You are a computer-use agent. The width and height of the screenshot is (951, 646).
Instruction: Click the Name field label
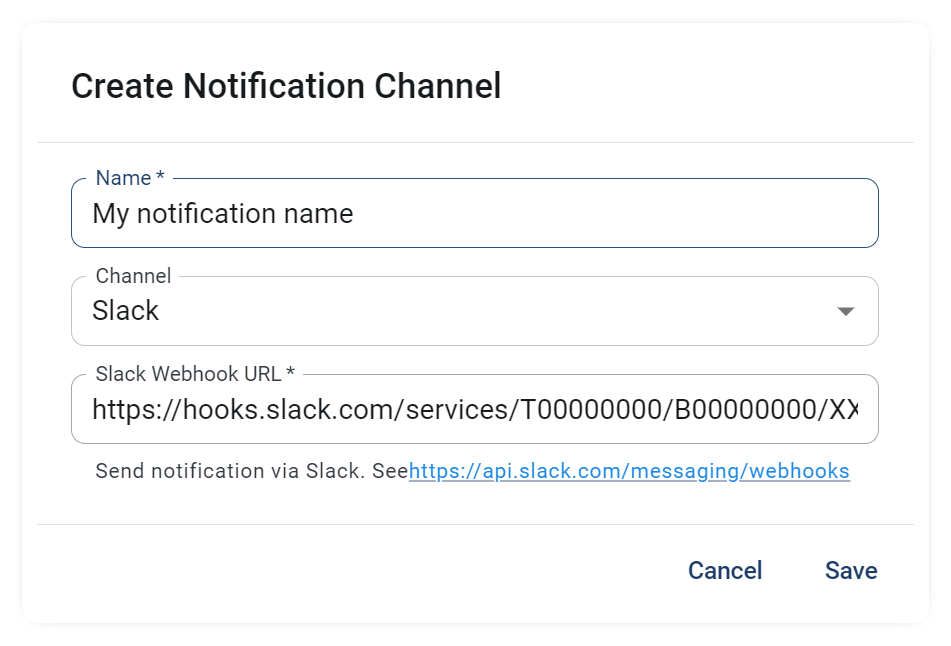(122, 177)
